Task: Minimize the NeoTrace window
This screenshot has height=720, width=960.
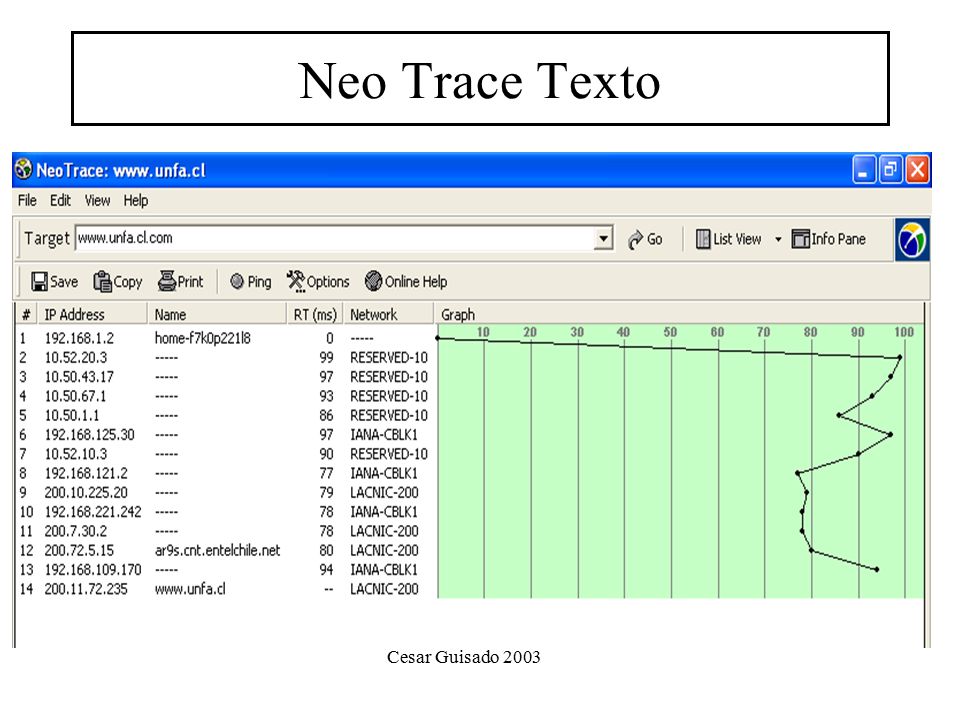Action: click(x=863, y=170)
